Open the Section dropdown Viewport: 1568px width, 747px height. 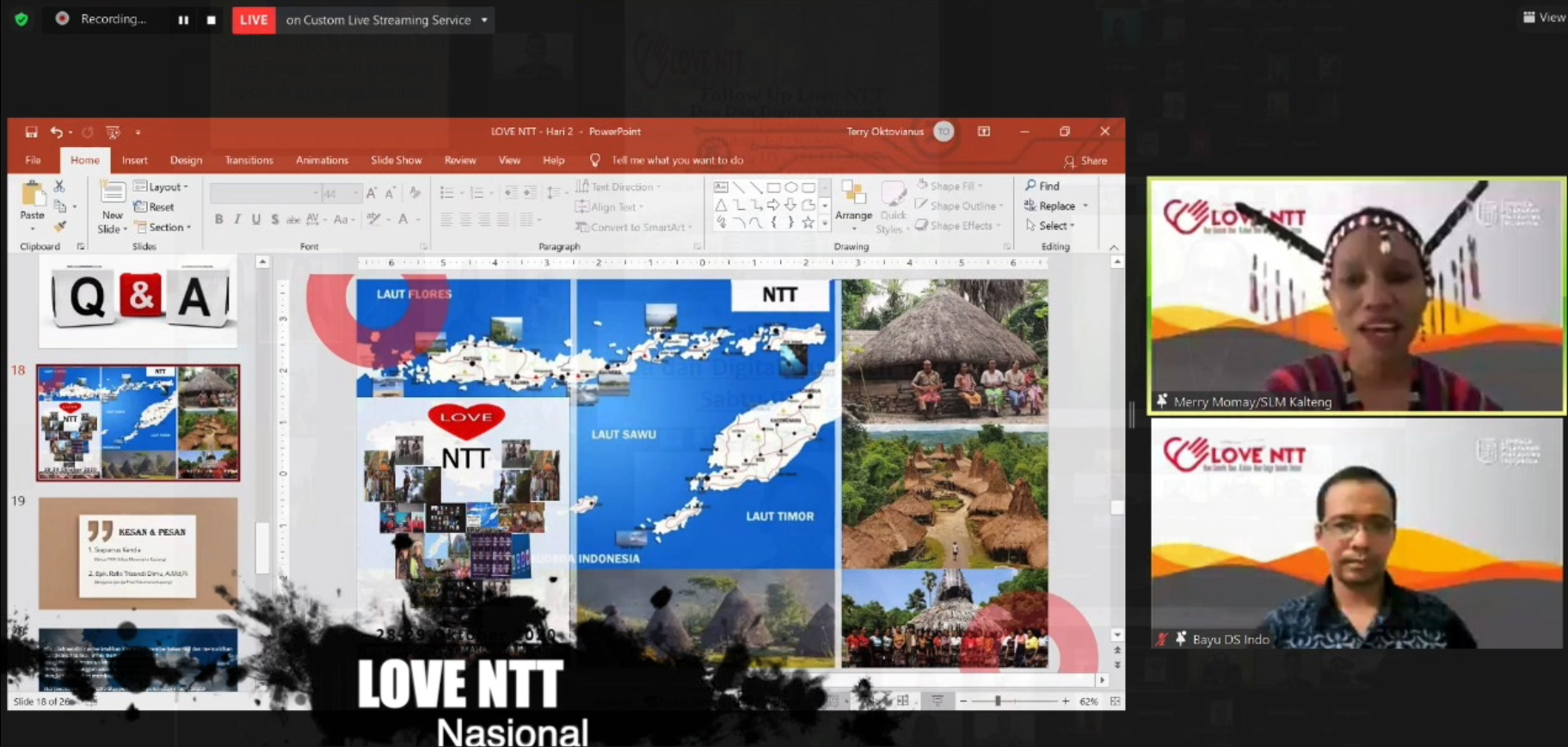click(x=163, y=227)
